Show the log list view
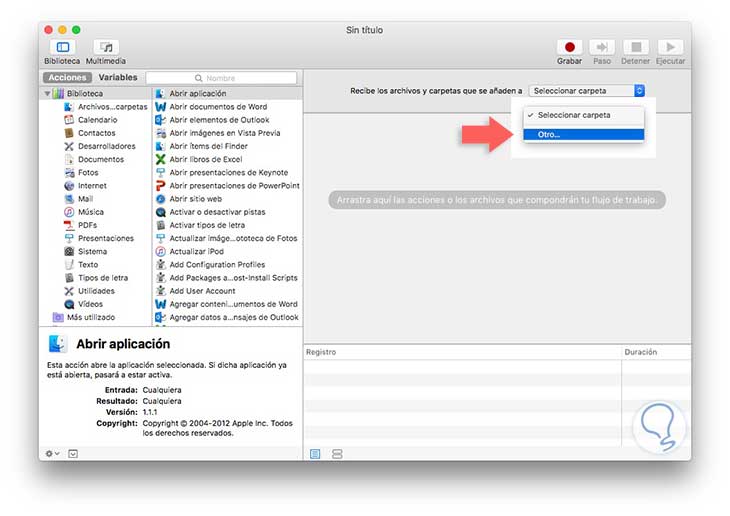Screen dimensions: 730x516 pyautogui.click(x=315, y=454)
